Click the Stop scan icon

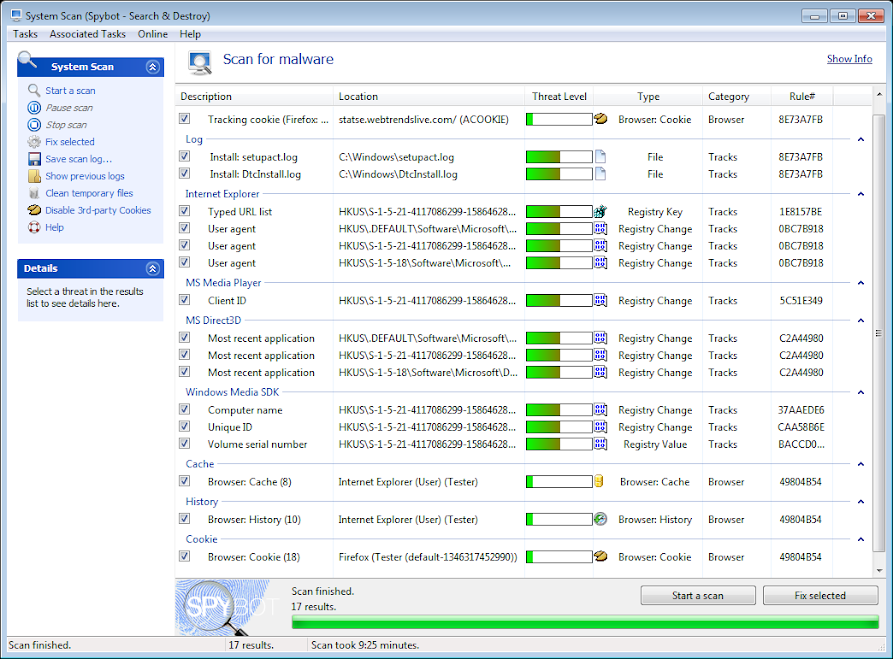(34, 125)
